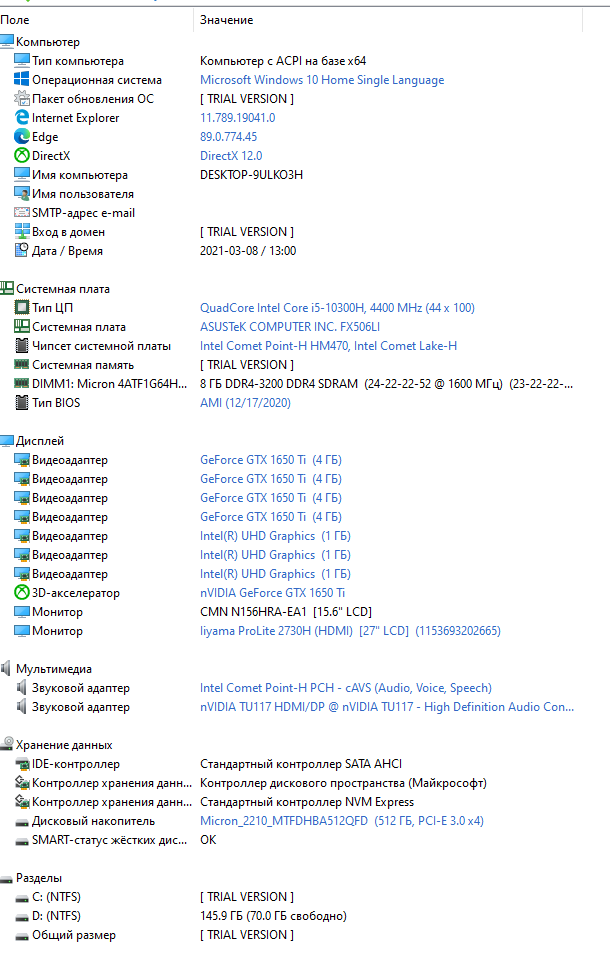Viewport: 610px width, 957px height.
Task: Click the Тип компьютера monitor icon
Action: tap(22, 60)
